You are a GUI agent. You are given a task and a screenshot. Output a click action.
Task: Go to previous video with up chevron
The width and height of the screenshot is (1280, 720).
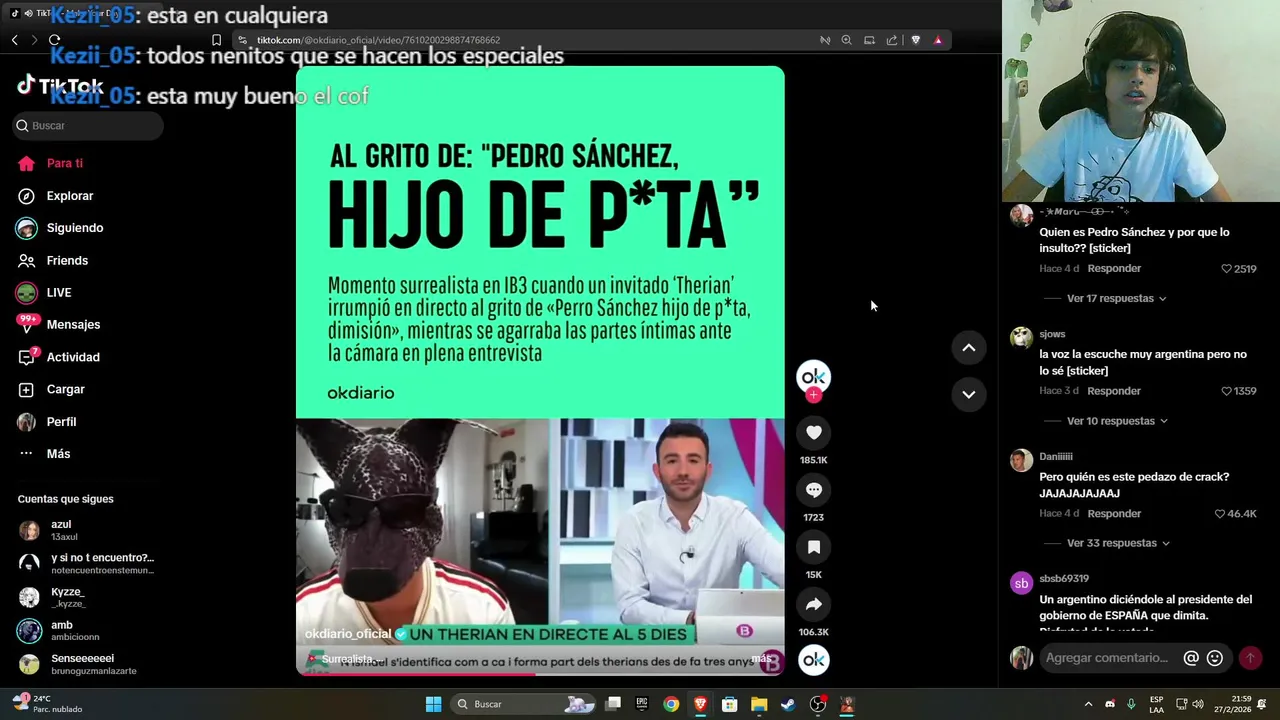point(968,348)
